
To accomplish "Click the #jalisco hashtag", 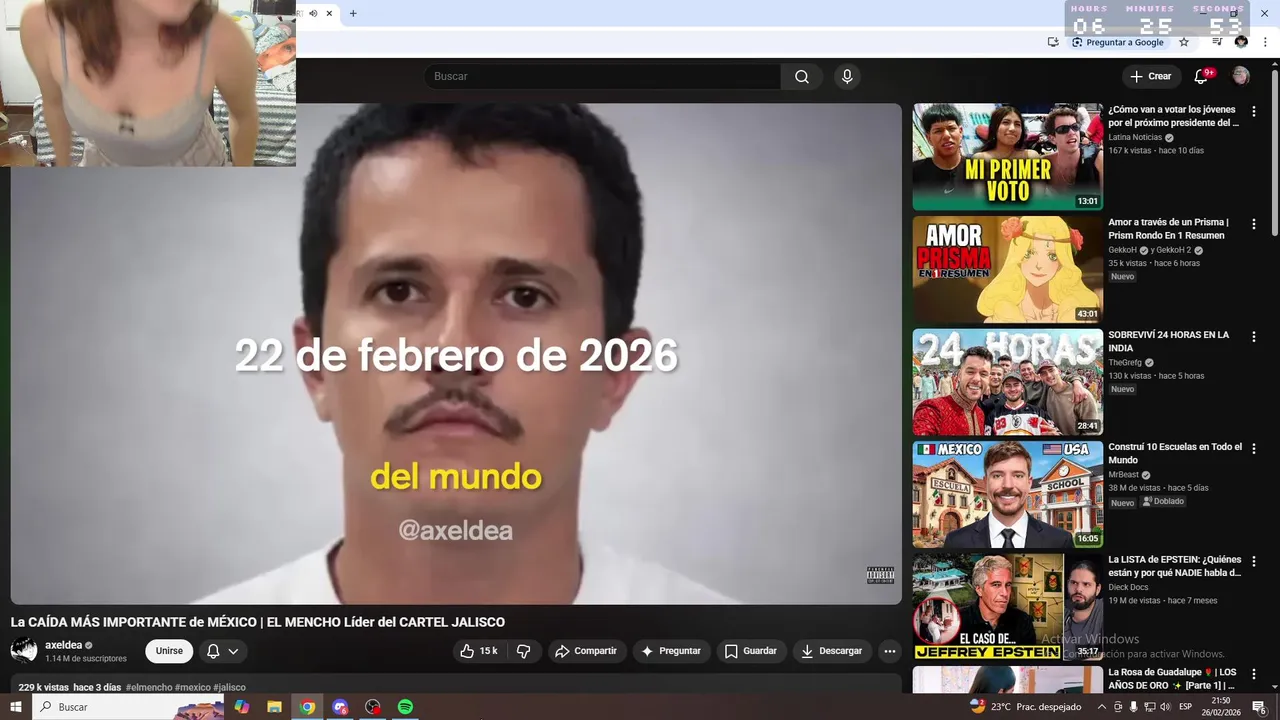I will 229,687.
